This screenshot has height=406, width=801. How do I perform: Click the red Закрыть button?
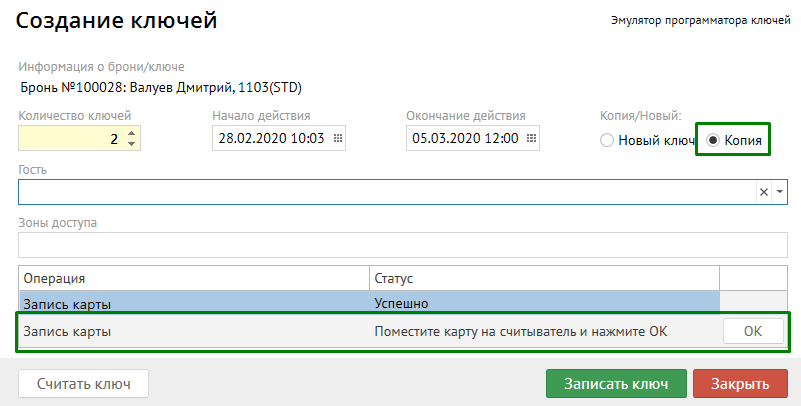tap(740, 384)
